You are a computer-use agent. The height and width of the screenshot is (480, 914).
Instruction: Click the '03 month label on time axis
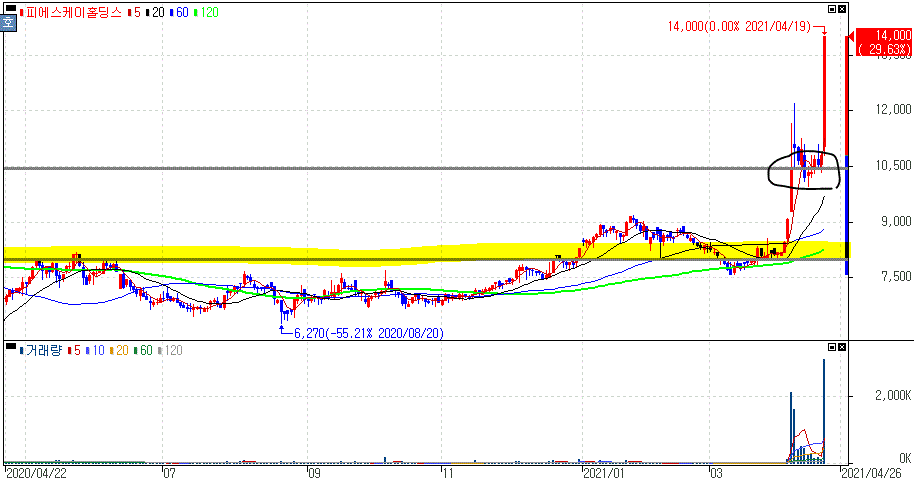[x=716, y=472]
